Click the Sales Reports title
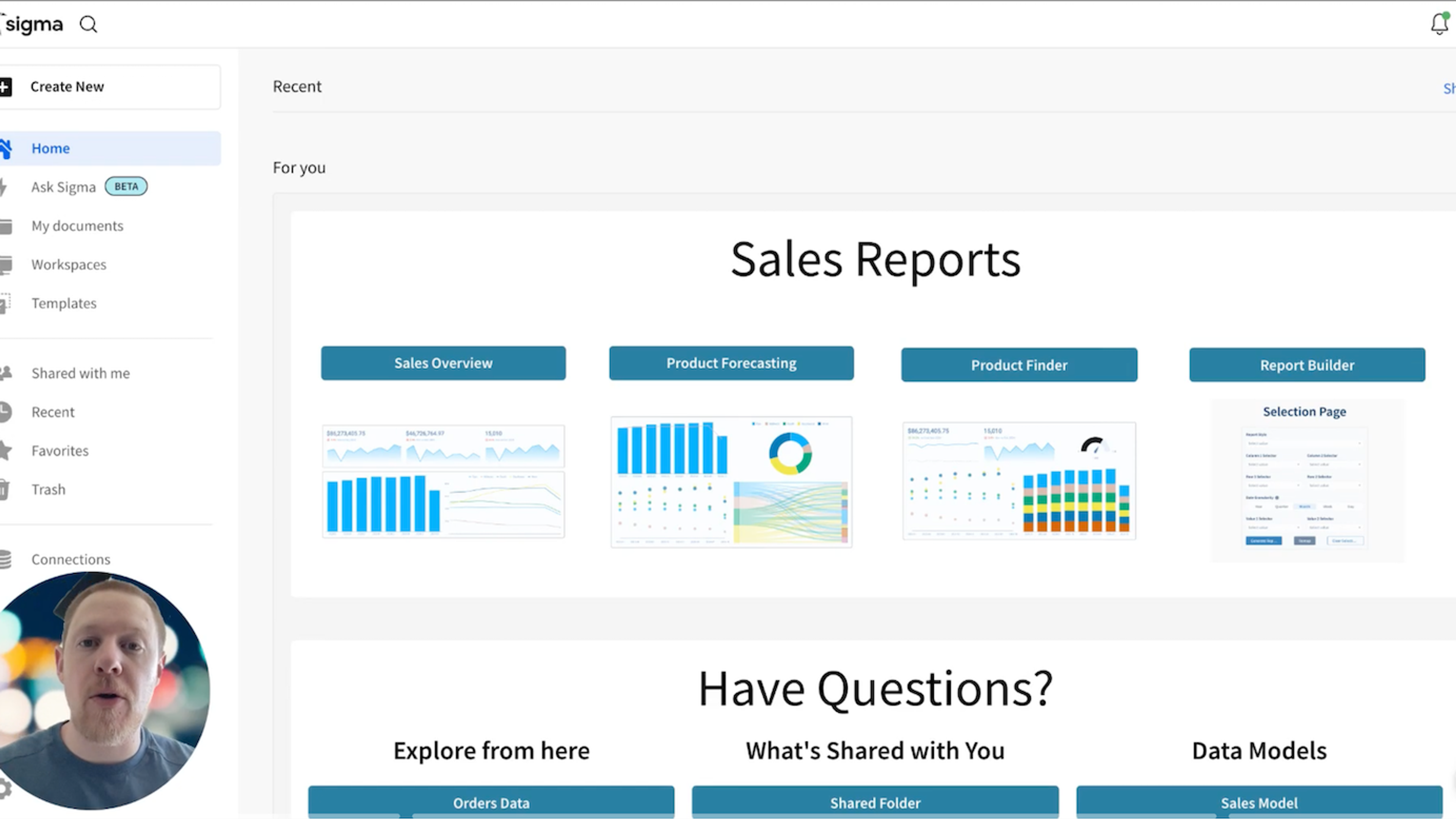 tap(875, 259)
